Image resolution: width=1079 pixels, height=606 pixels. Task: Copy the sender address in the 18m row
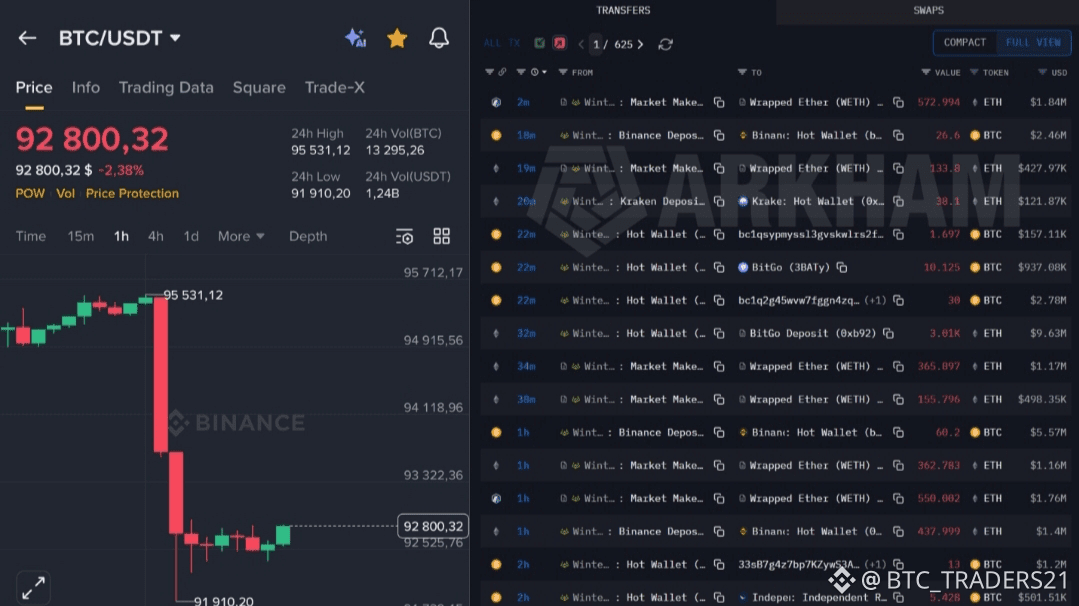click(x=719, y=136)
